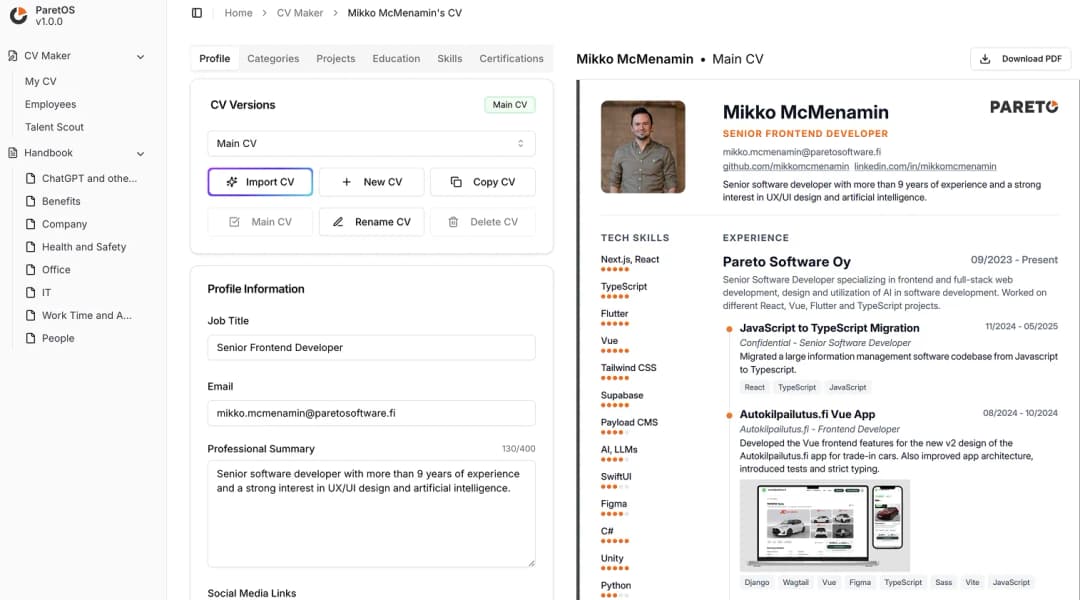Open the Main CV version dropdown
The height and width of the screenshot is (600, 1080).
(x=371, y=143)
